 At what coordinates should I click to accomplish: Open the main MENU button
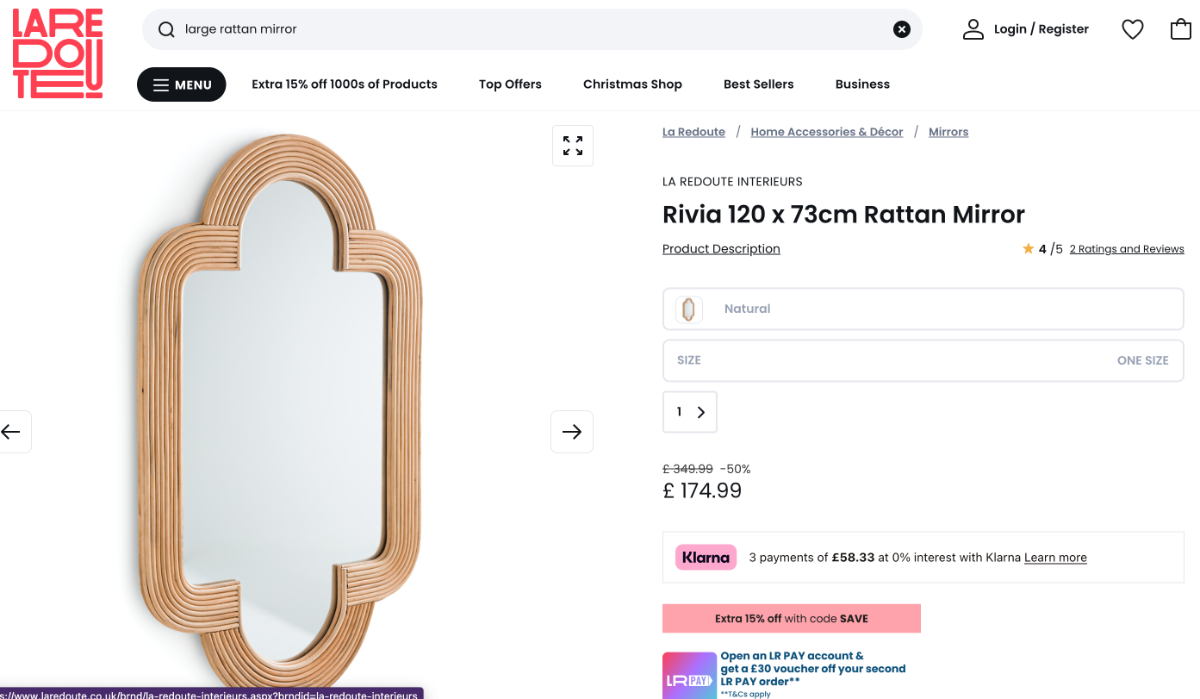point(182,85)
